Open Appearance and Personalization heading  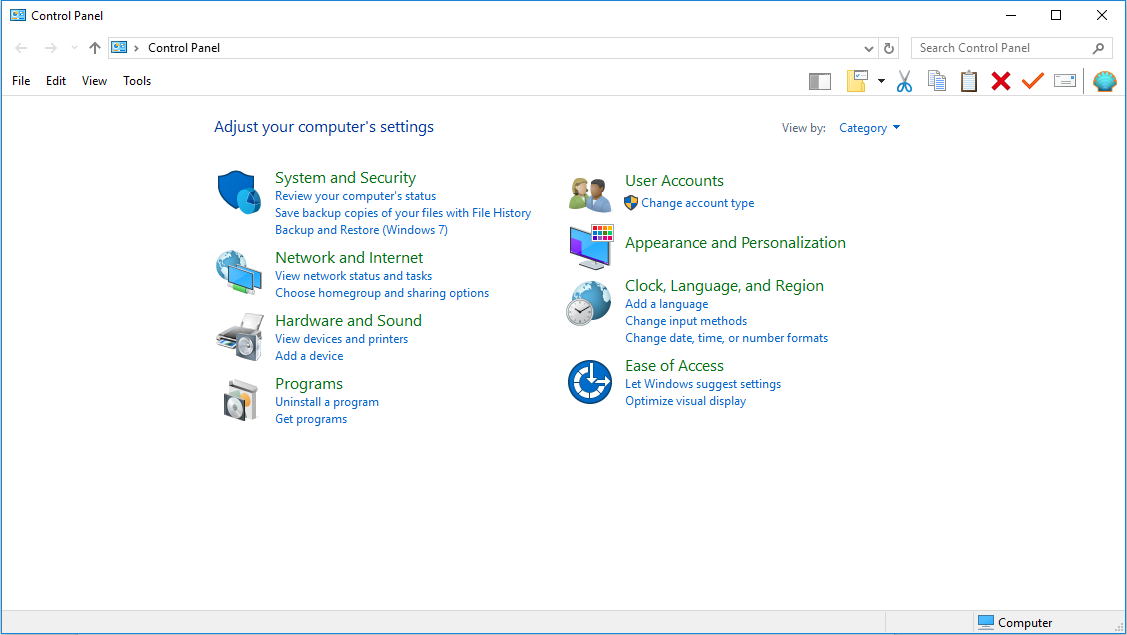coord(735,243)
